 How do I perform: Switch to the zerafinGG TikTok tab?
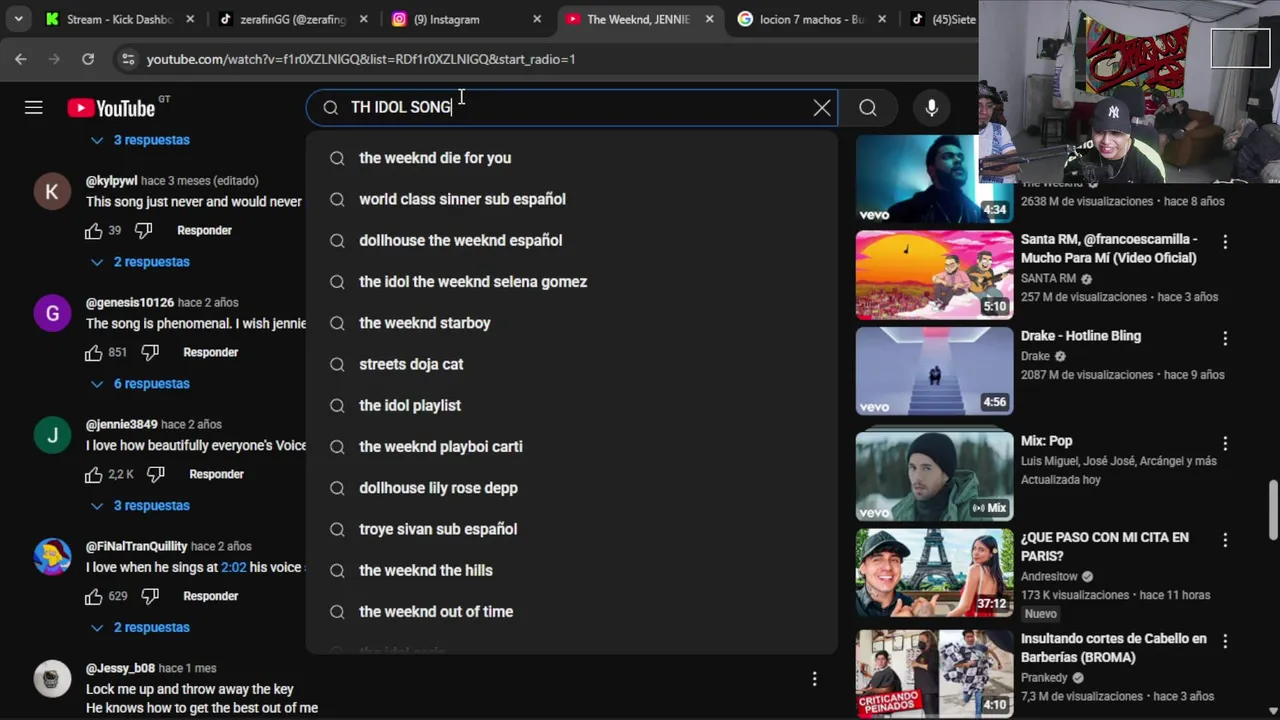coord(293,19)
